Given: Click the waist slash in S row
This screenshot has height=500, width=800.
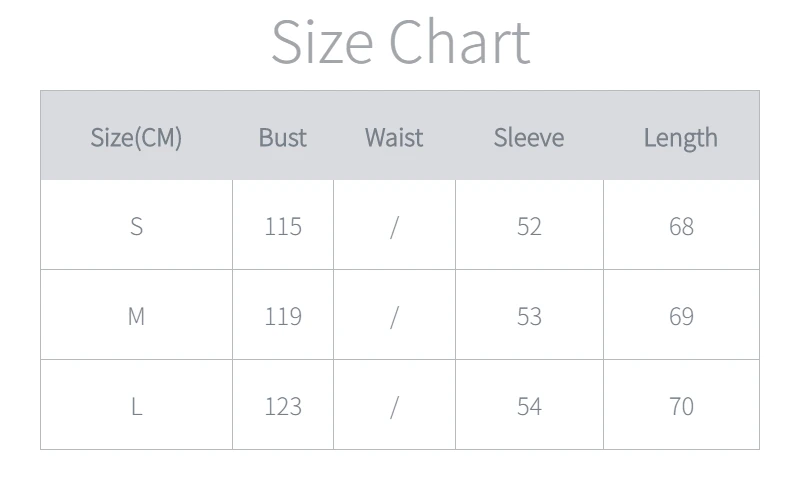Looking at the screenshot, I should 394,226.
